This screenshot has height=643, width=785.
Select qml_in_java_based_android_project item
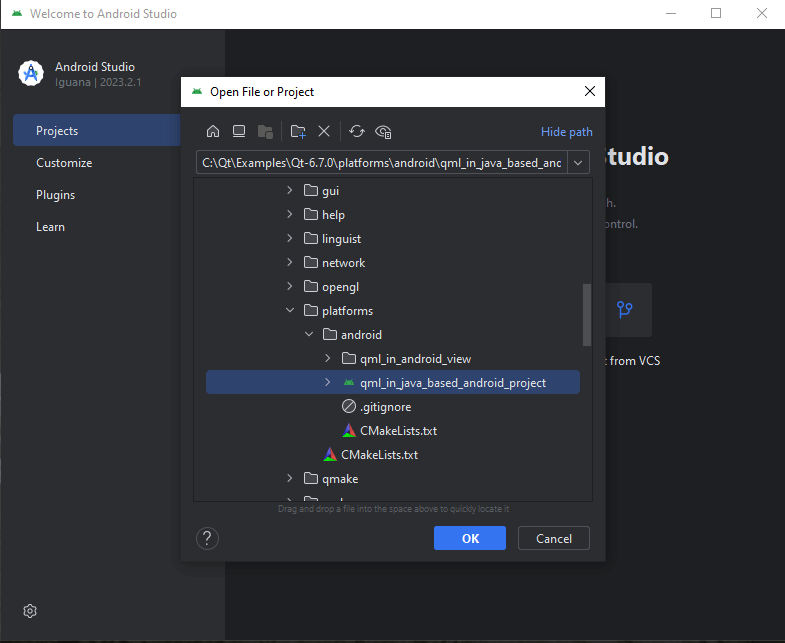[453, 383]
